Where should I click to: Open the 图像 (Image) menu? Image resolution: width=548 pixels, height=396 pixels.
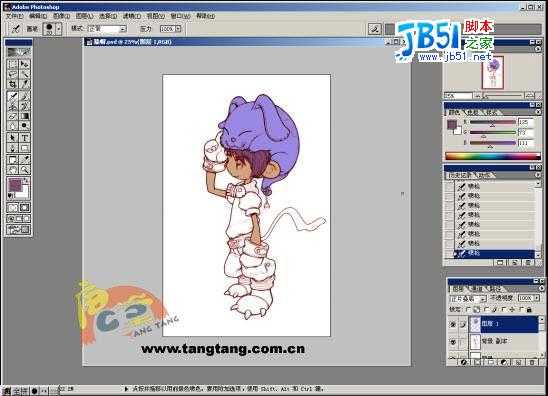[x=61, y=16]
